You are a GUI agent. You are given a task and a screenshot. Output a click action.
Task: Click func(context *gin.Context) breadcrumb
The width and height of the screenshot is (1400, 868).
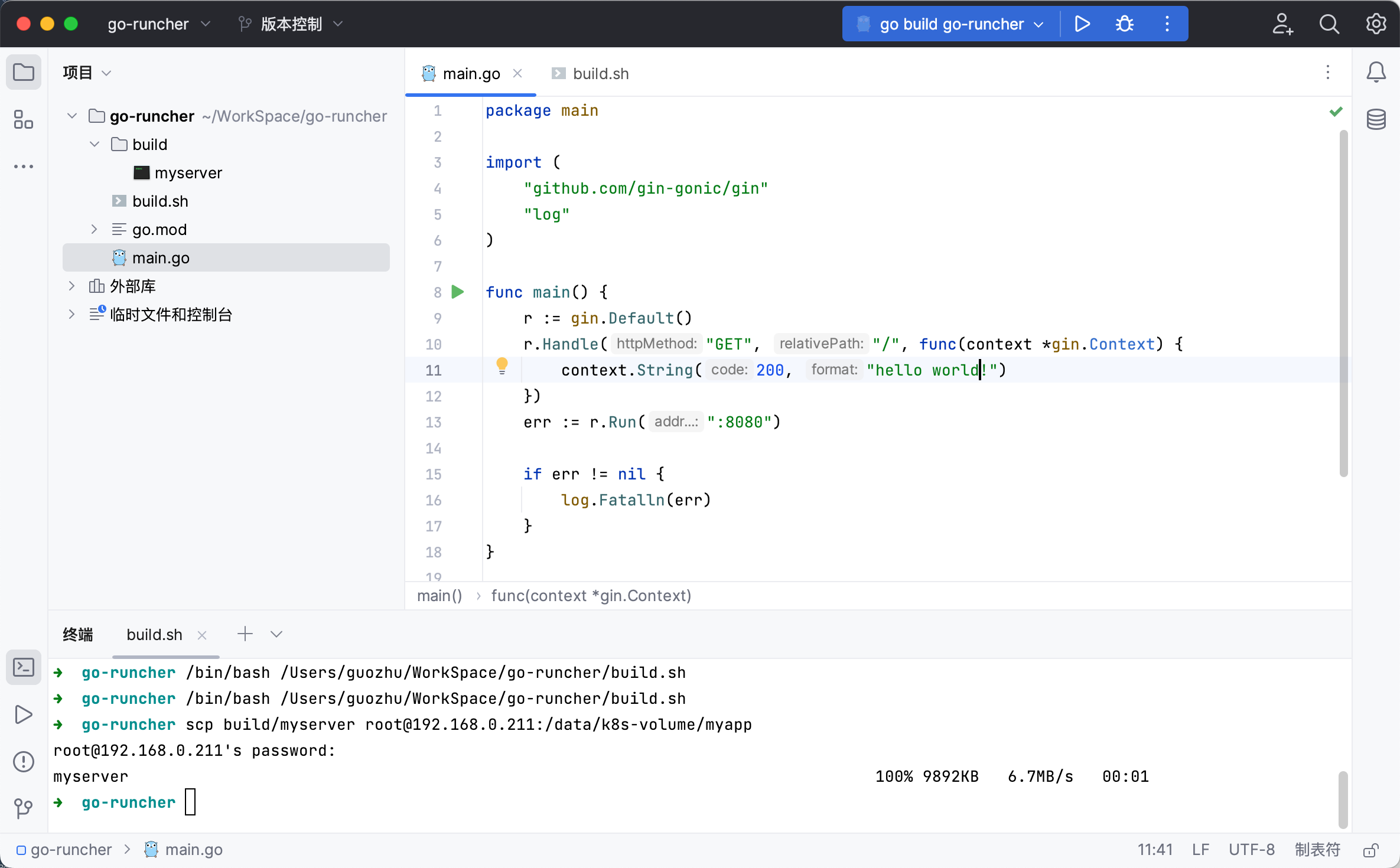[x=591, y=596]
